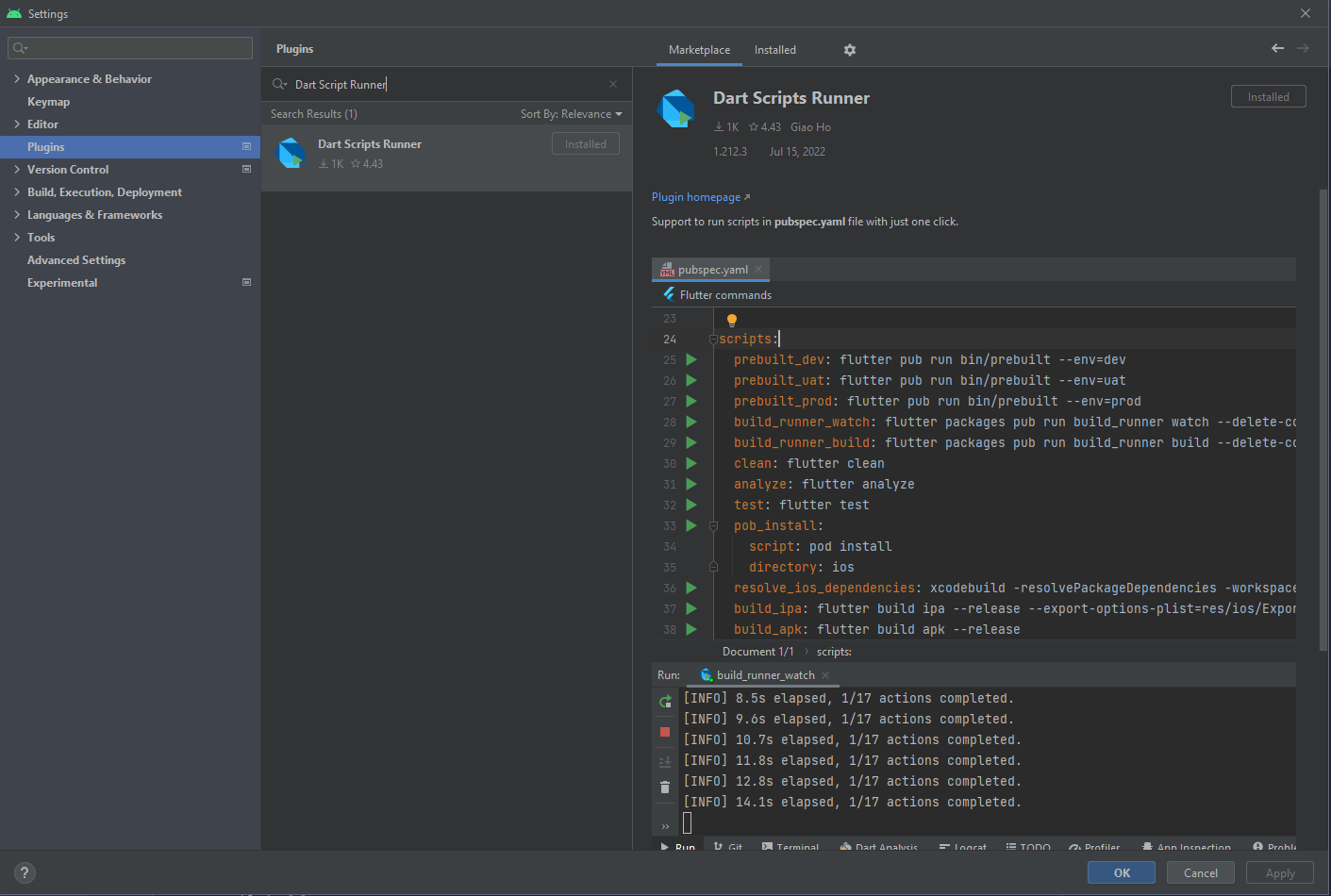Click the rerun icon in preview Run panel

[665, 701]
